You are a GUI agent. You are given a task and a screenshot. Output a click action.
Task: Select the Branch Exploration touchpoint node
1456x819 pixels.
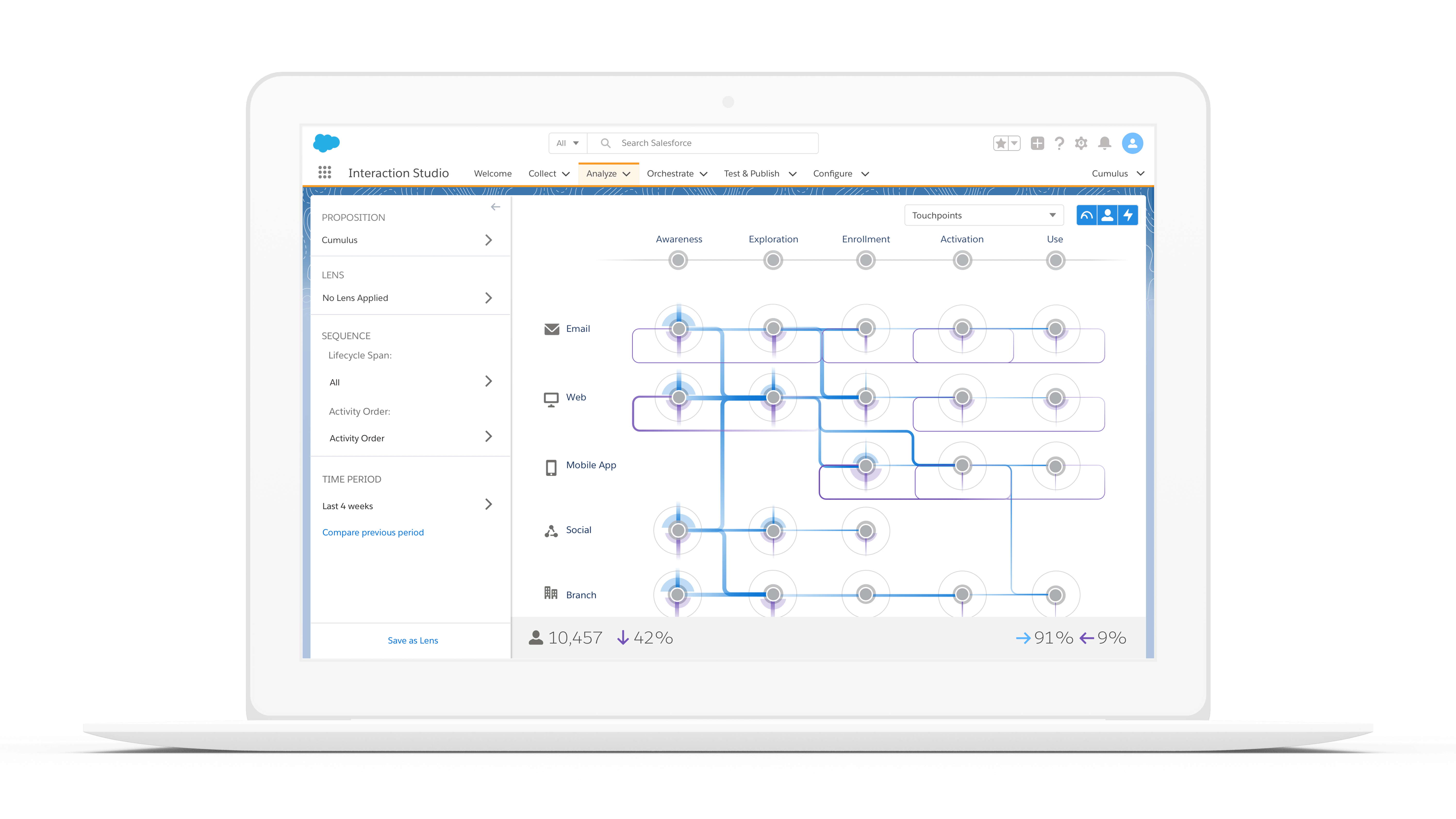point(773,594)
